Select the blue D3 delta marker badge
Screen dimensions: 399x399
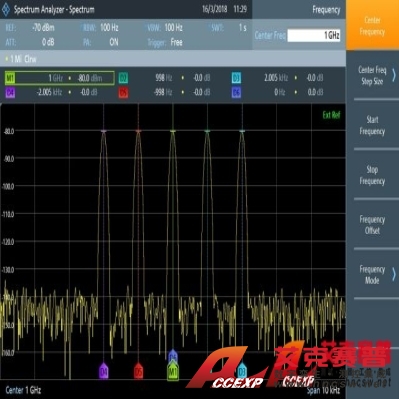236,78
